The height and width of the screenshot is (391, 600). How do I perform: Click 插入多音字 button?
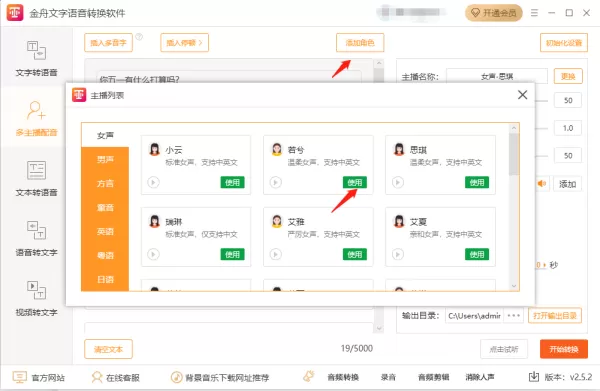tap(108, 42)
